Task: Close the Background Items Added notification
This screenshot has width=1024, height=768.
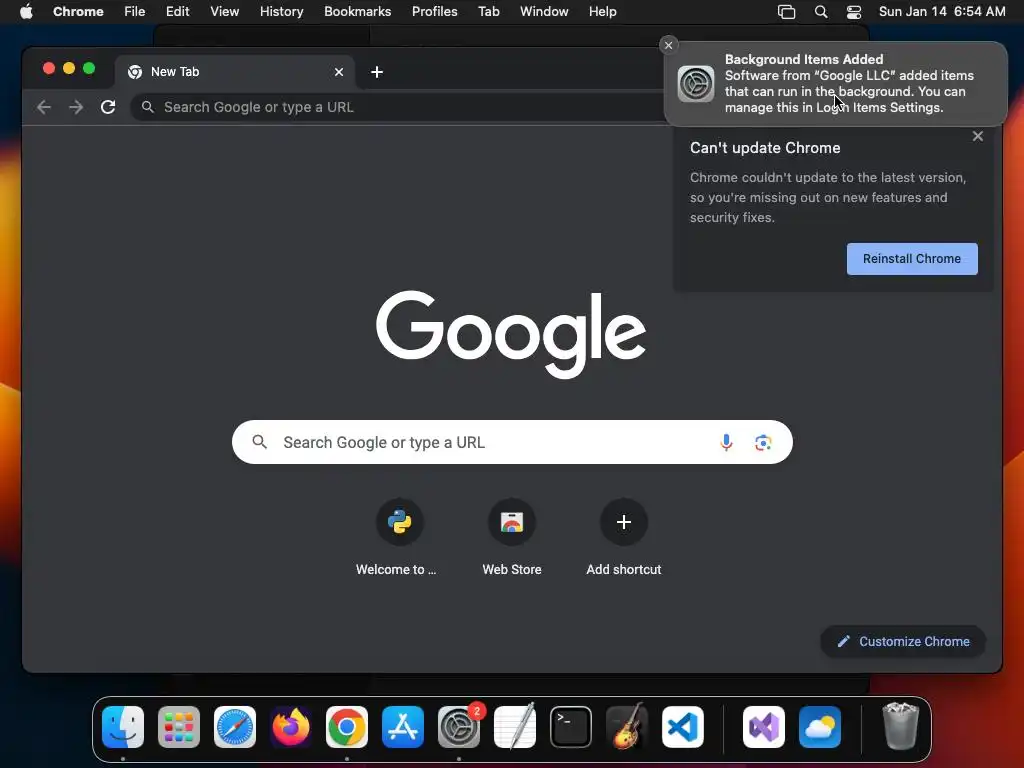Action: pyautogui.click(x=668, y=45)
